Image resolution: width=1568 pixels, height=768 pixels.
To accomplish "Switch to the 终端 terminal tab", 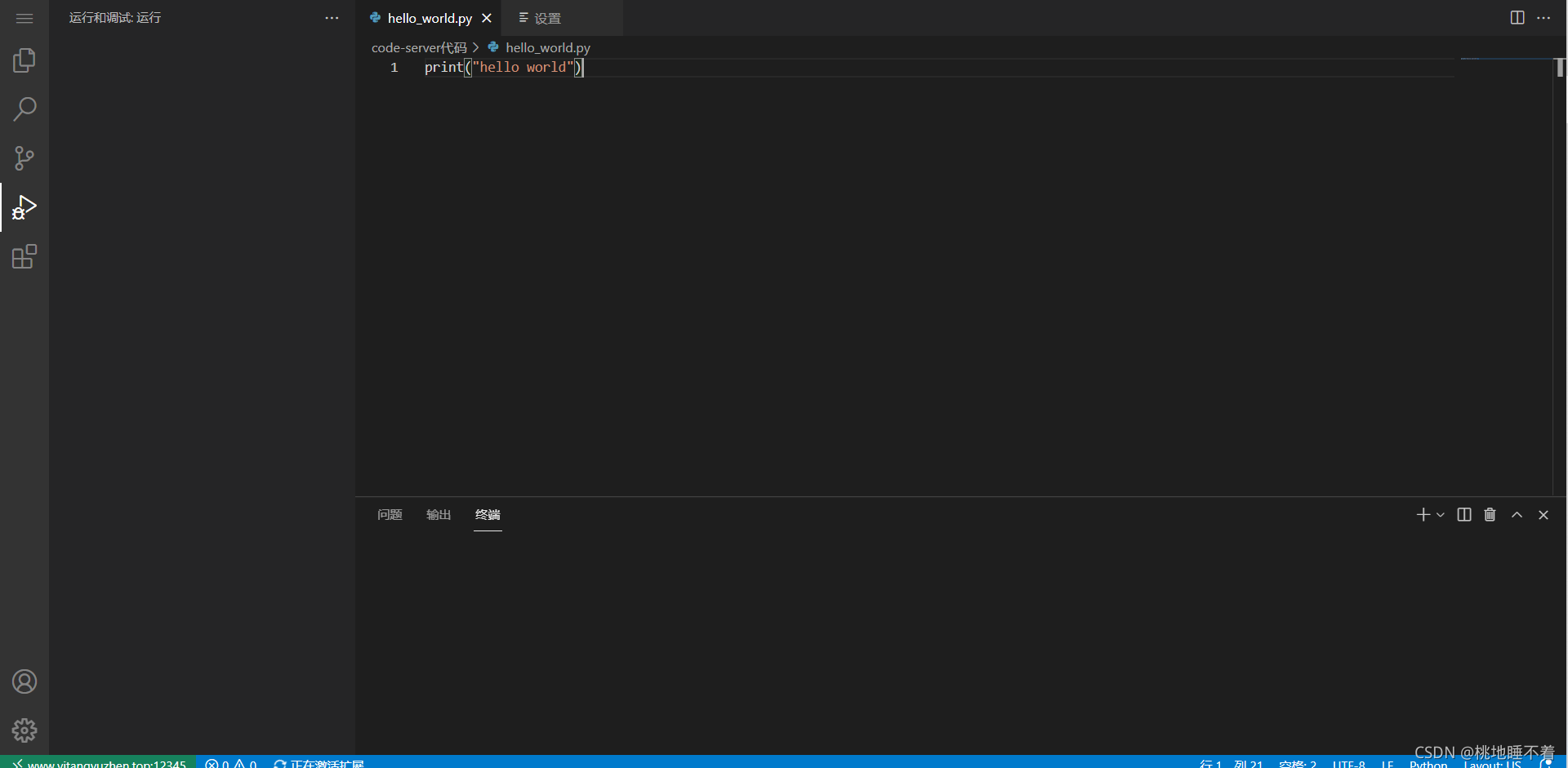I will [488, 514].
